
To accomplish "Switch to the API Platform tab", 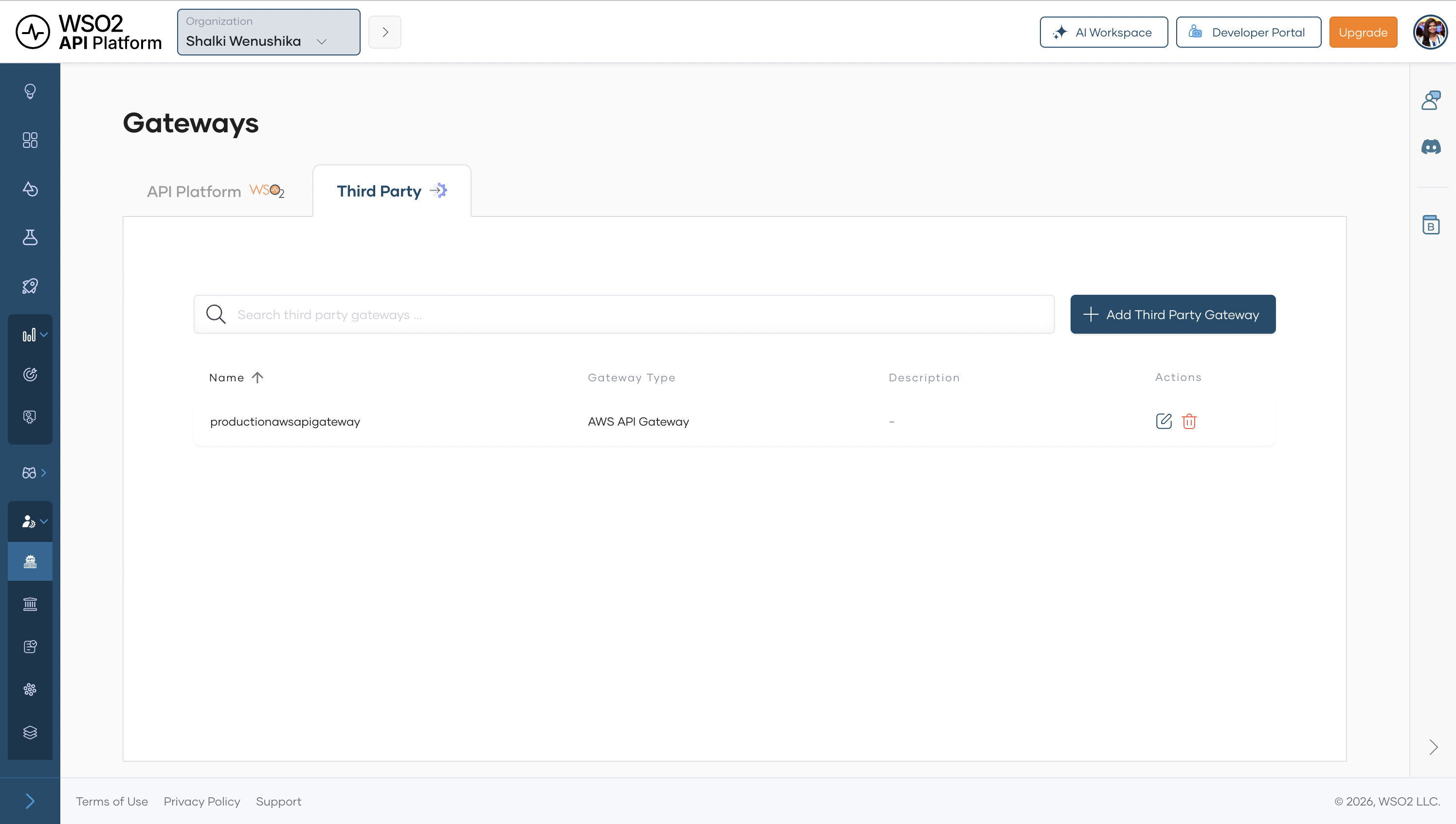I will [216, 191].
